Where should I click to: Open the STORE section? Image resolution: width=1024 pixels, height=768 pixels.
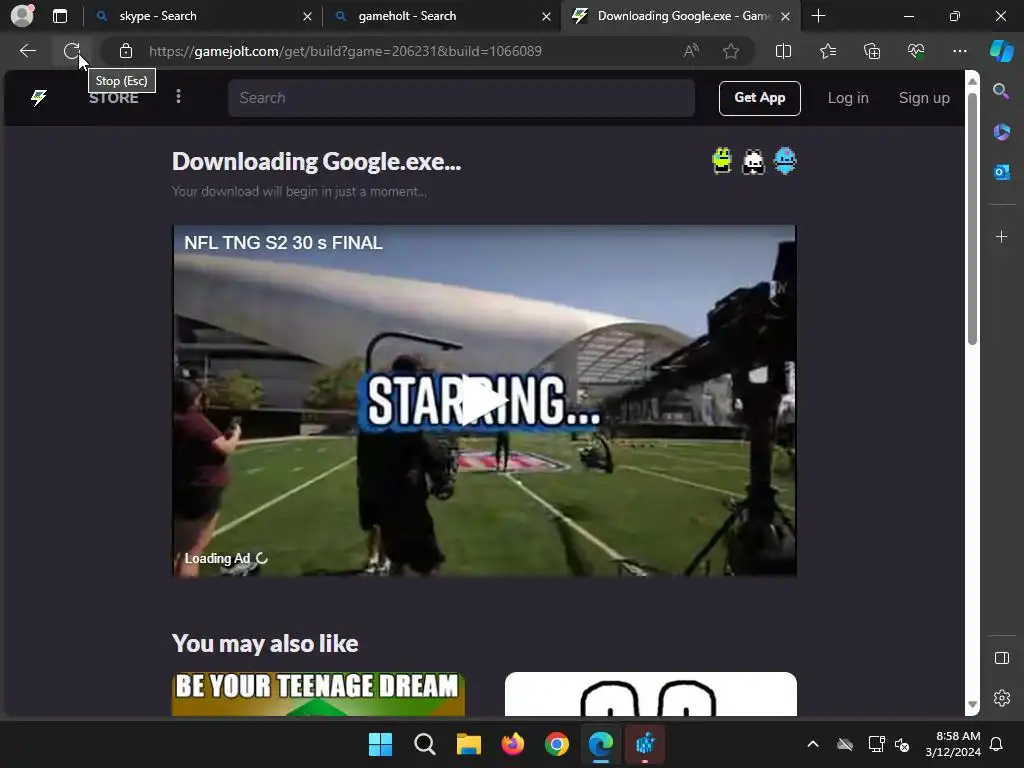114,98
